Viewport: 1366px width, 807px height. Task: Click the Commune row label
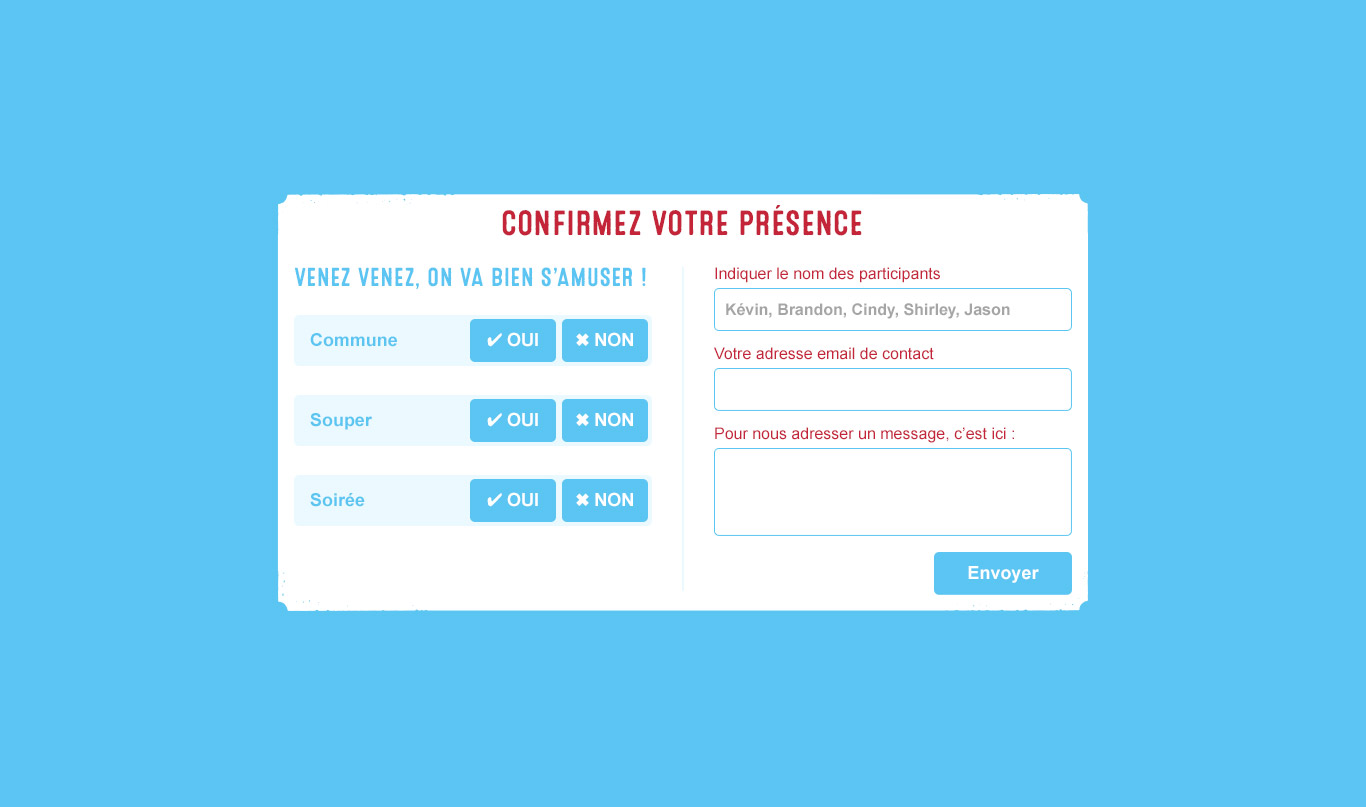[x=354, y=340]
